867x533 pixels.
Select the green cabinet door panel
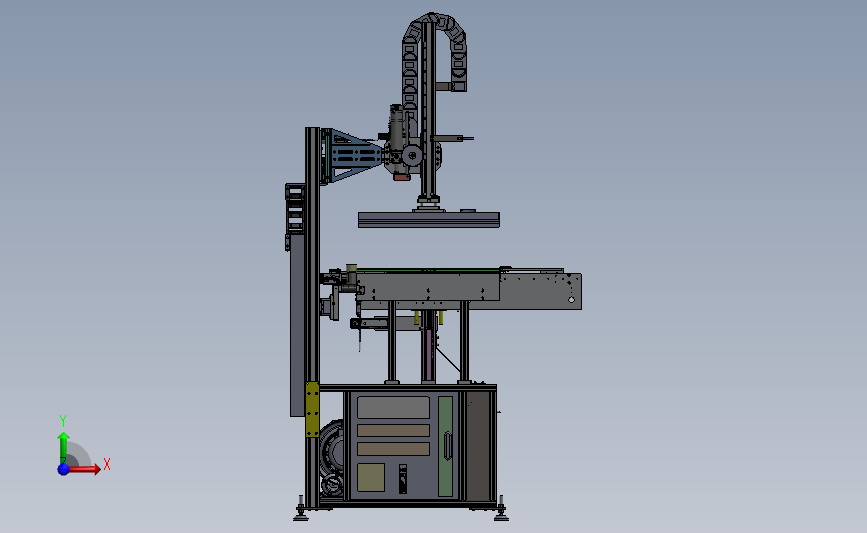point(445,446)
